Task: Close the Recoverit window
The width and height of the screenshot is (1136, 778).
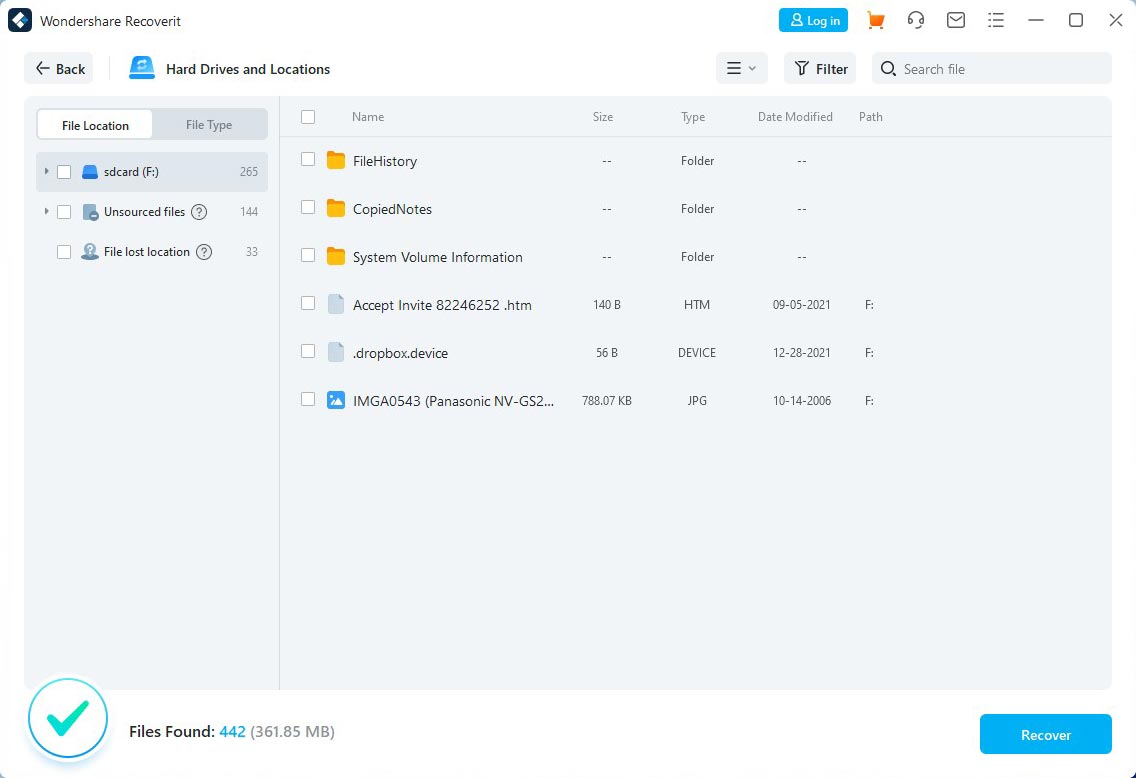Action: [x=1116, y=20]
